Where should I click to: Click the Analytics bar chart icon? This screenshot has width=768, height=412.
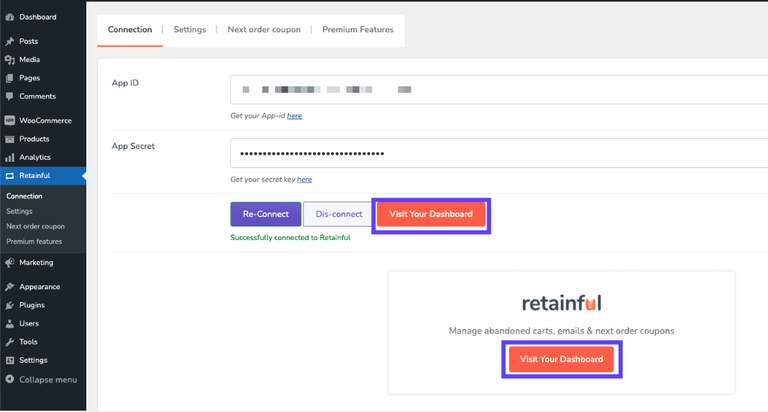(x=9, y=158)
